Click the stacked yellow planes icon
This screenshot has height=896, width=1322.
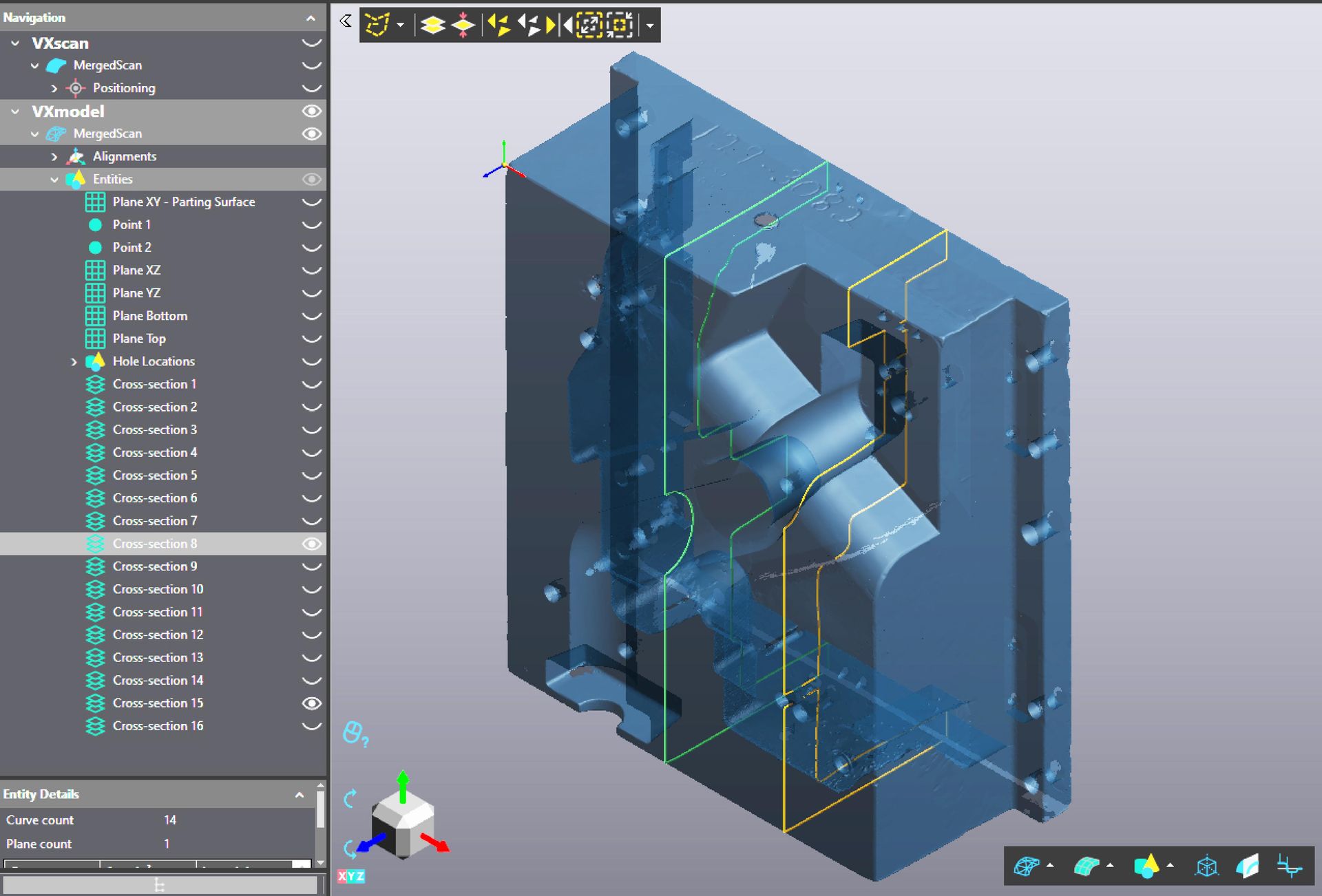(432, 25)
